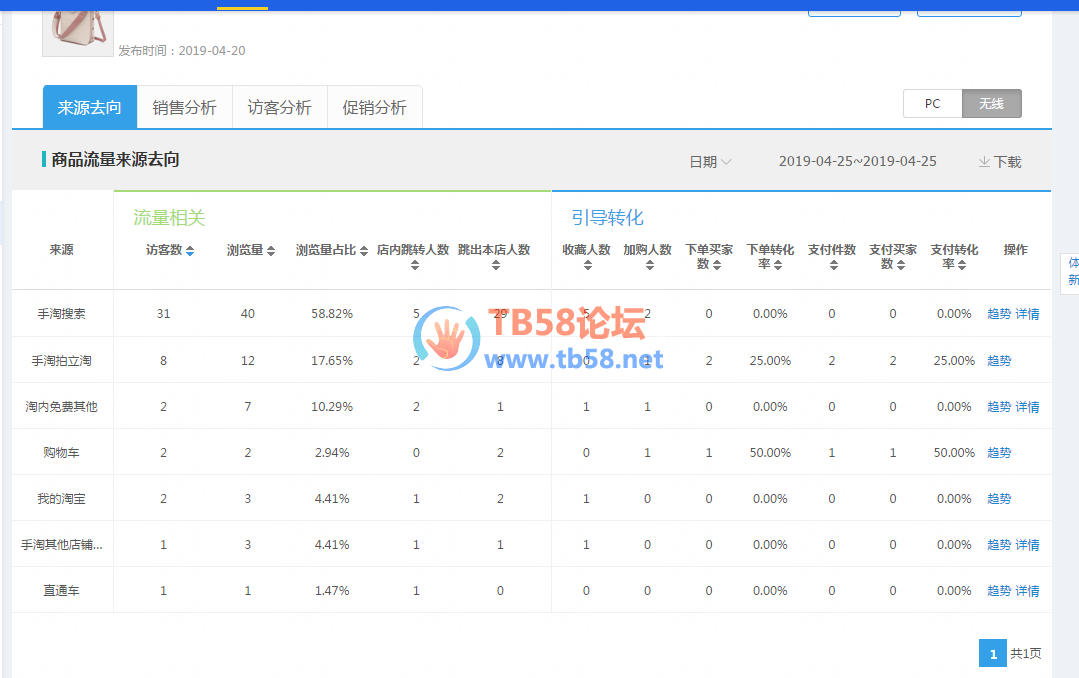Switch to 无线 wireless view toggle
This screenshot has width=1079, height=678.
[991, 104]
